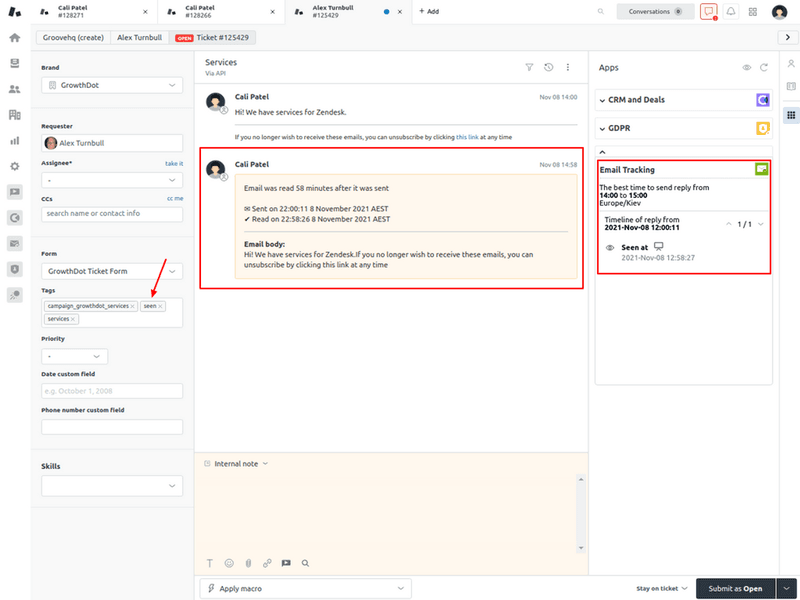Viewport: 800px width, 600px height.
Task: Open conversation events history clock icon
Action: point(548,68)
